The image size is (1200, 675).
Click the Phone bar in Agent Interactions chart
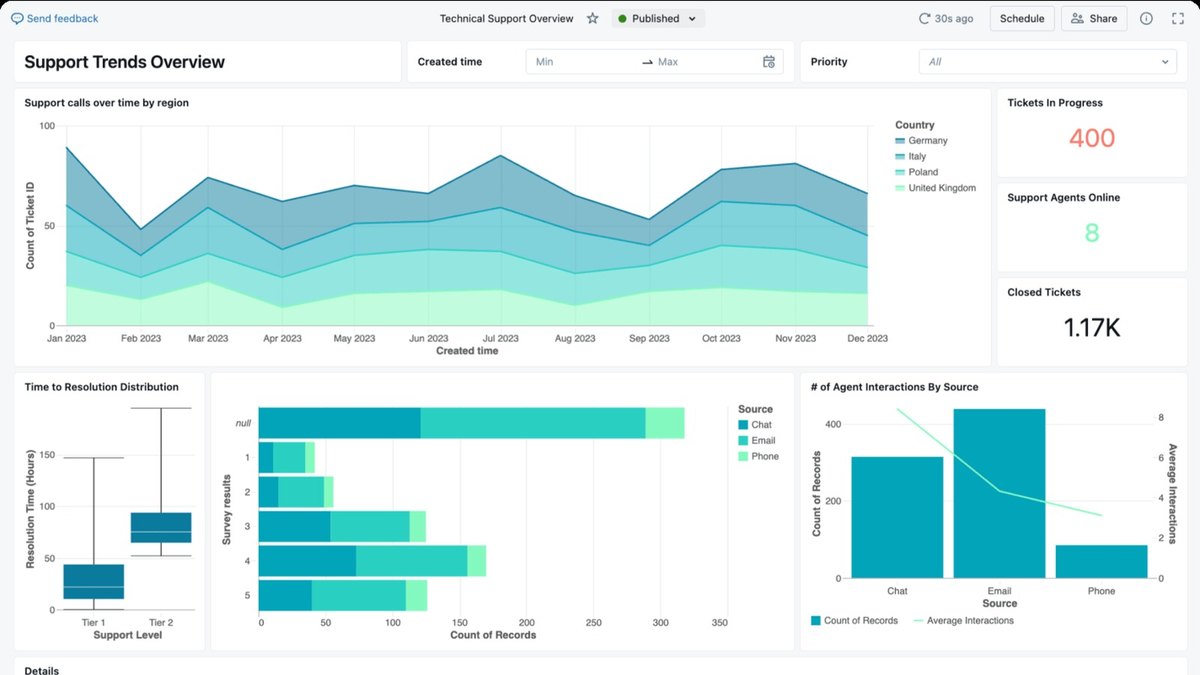(1101, 562)
